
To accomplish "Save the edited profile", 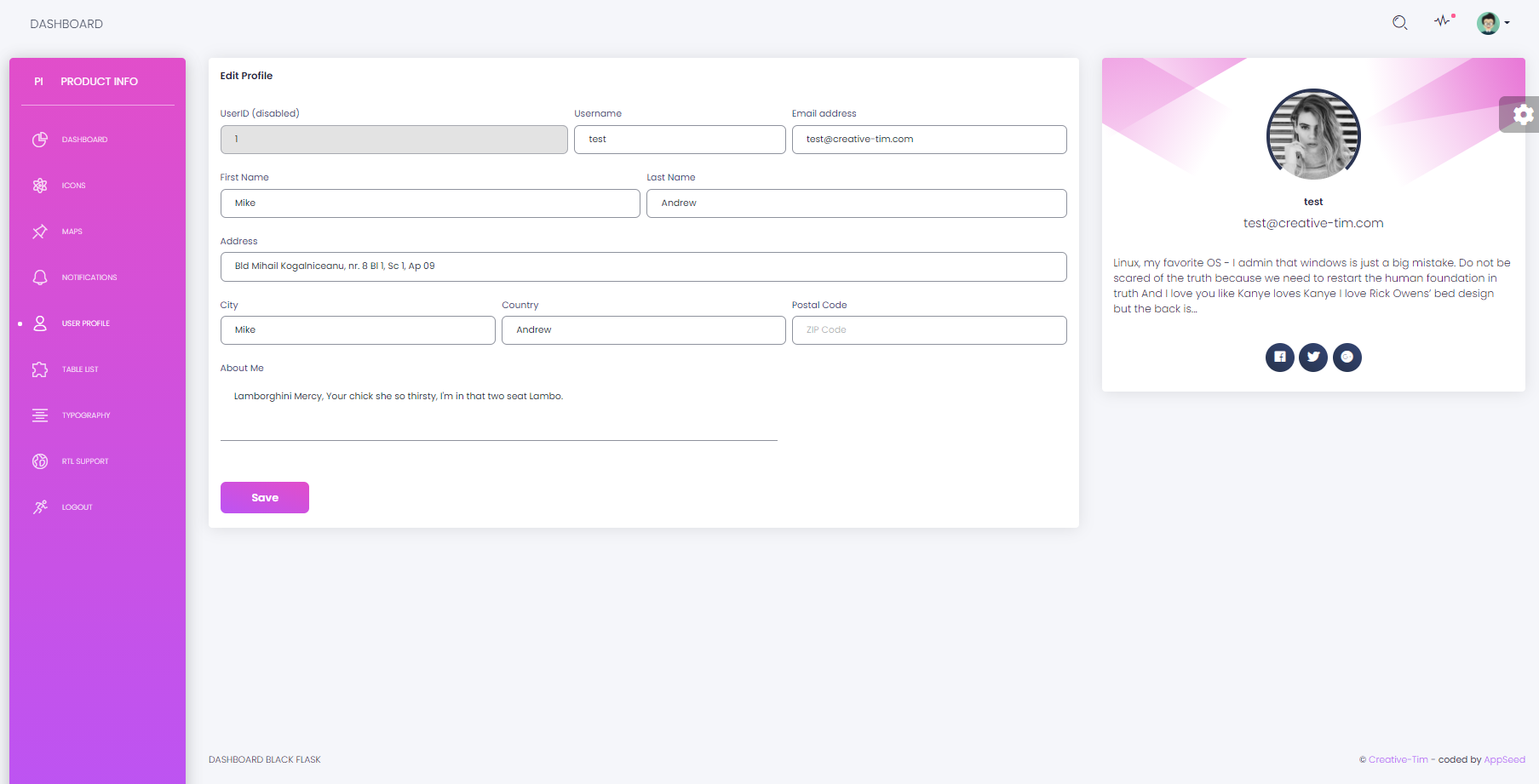I will (264, 497).
